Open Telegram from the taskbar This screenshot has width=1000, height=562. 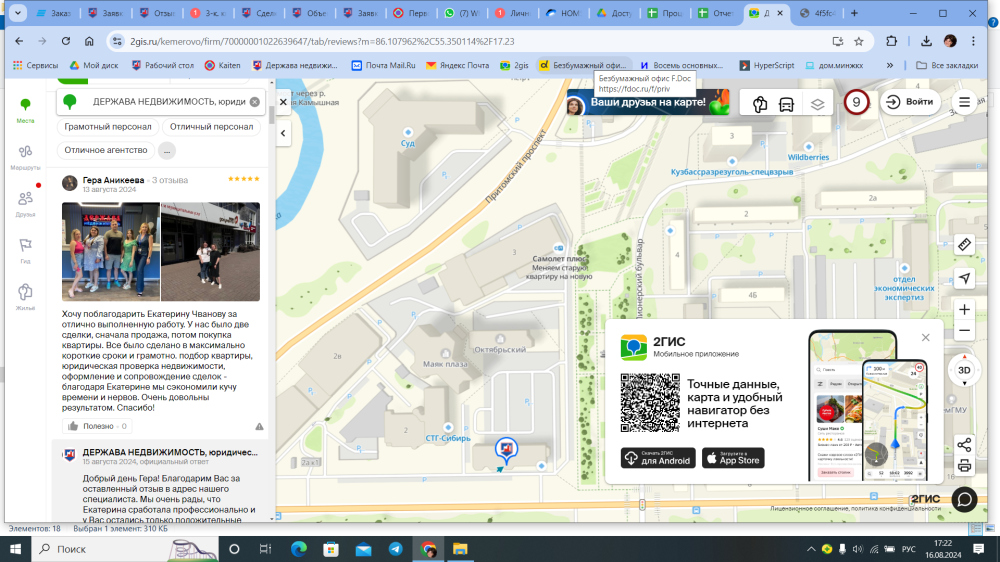tap(395, 549)
